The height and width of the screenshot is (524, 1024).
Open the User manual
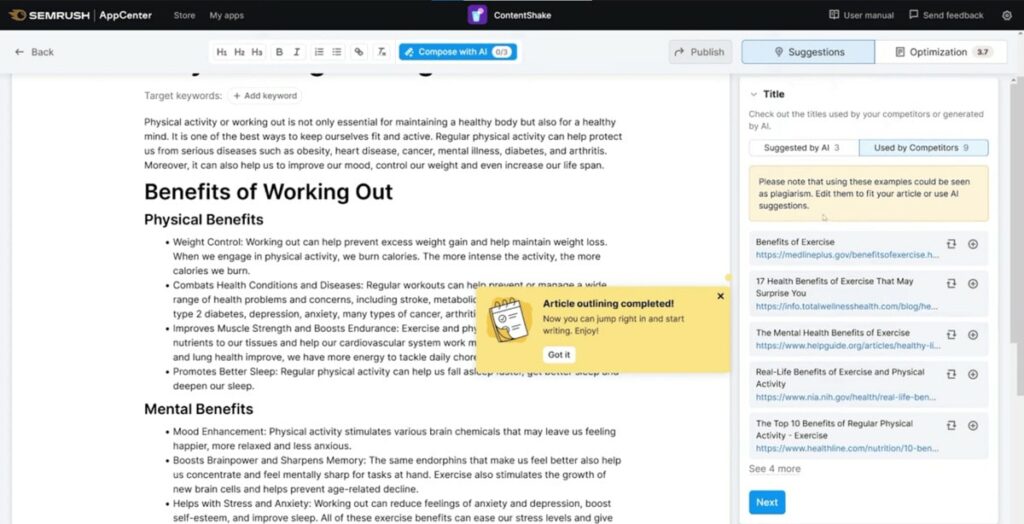click(x=861, y=15)
